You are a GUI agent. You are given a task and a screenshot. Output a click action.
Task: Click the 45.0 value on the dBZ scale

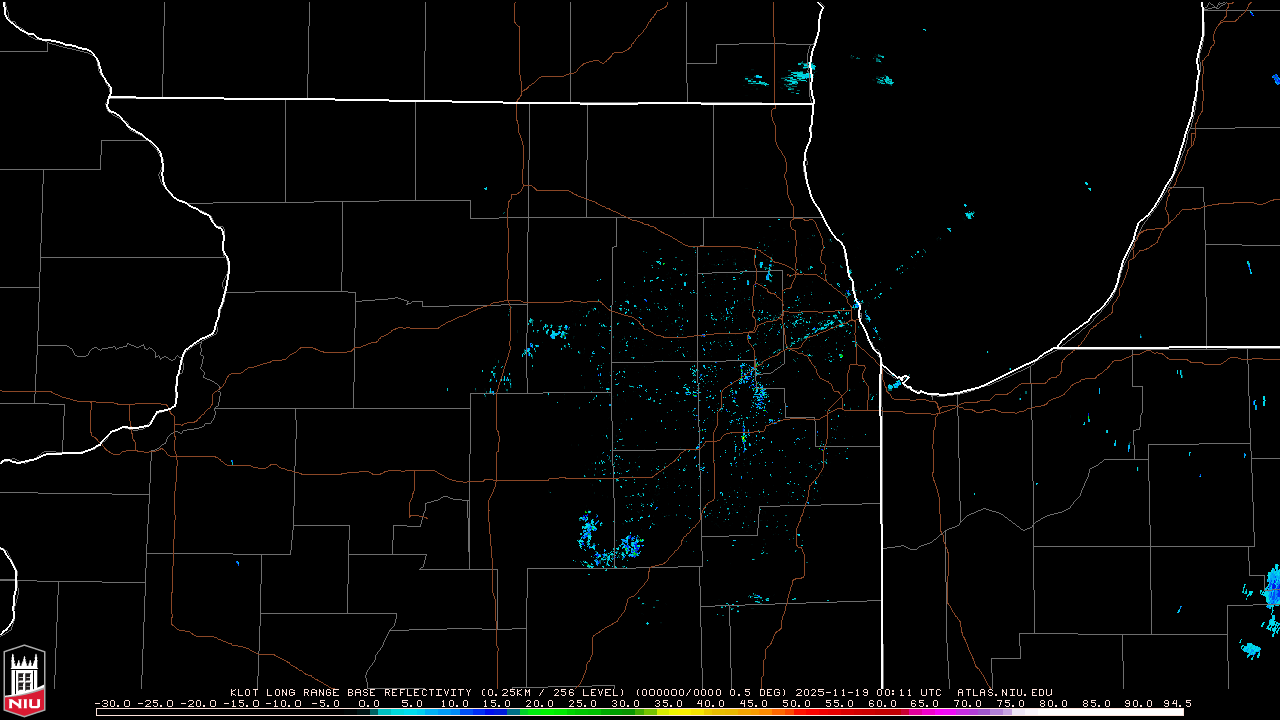(x=753, y=703)
